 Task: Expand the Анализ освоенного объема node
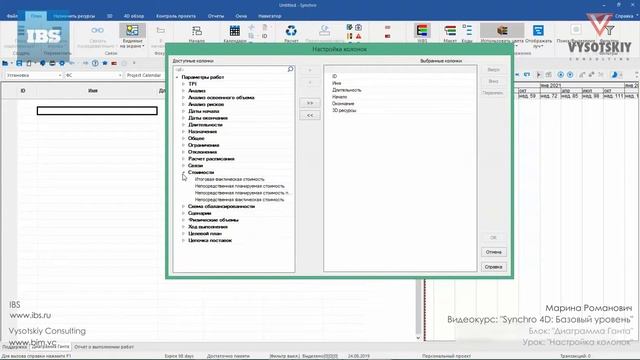pos(183,98)
